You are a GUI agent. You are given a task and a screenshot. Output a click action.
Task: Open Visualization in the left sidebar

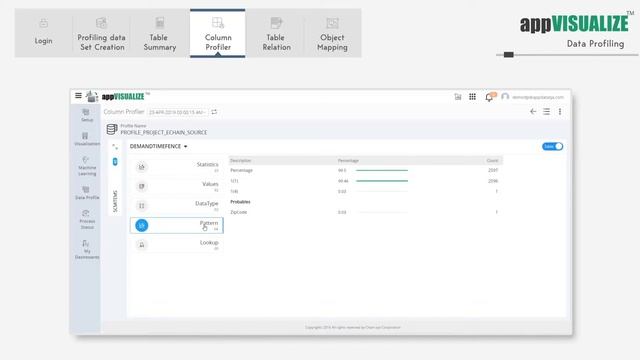click(x=86, y=139)
